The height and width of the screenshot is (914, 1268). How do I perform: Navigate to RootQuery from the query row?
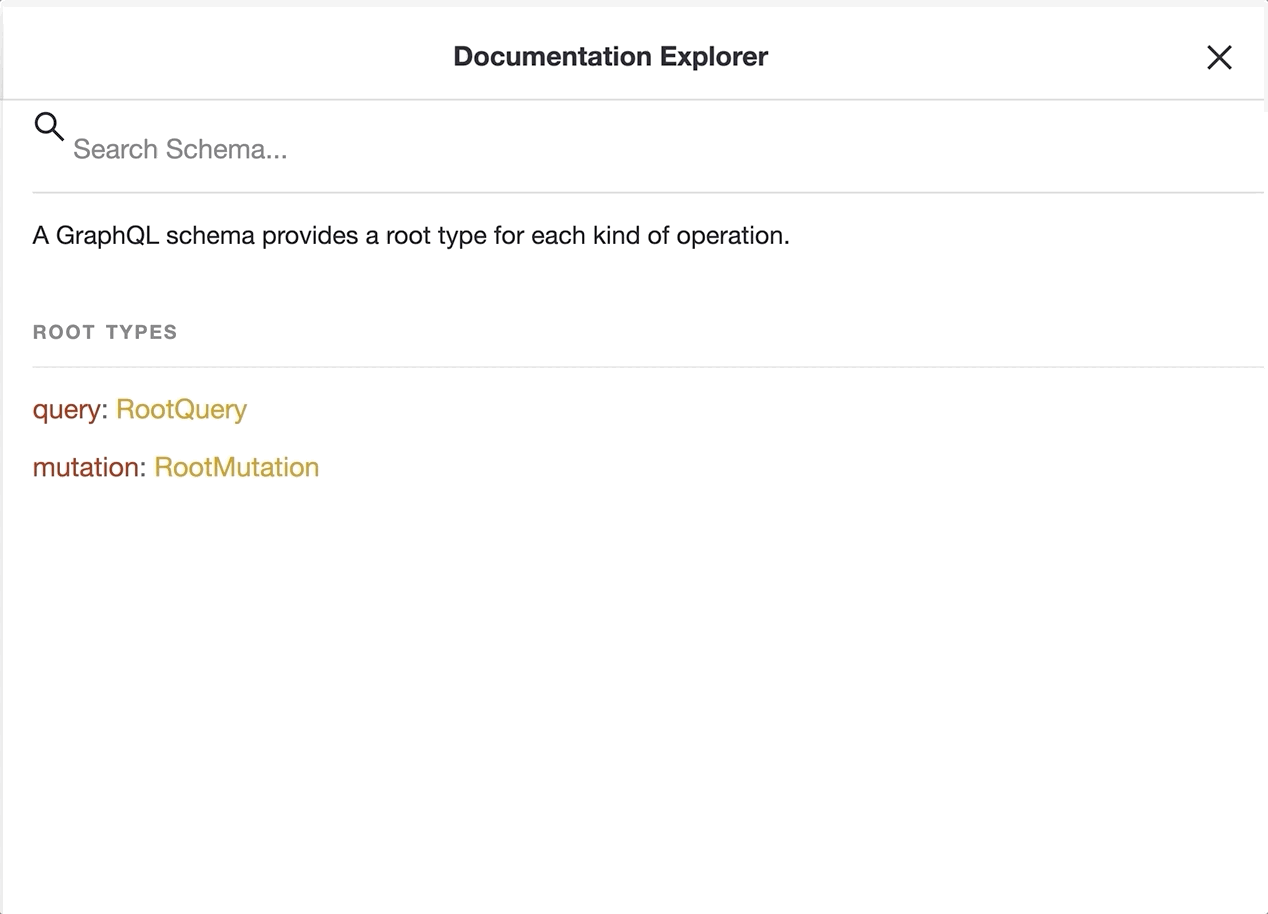(181, 409)
